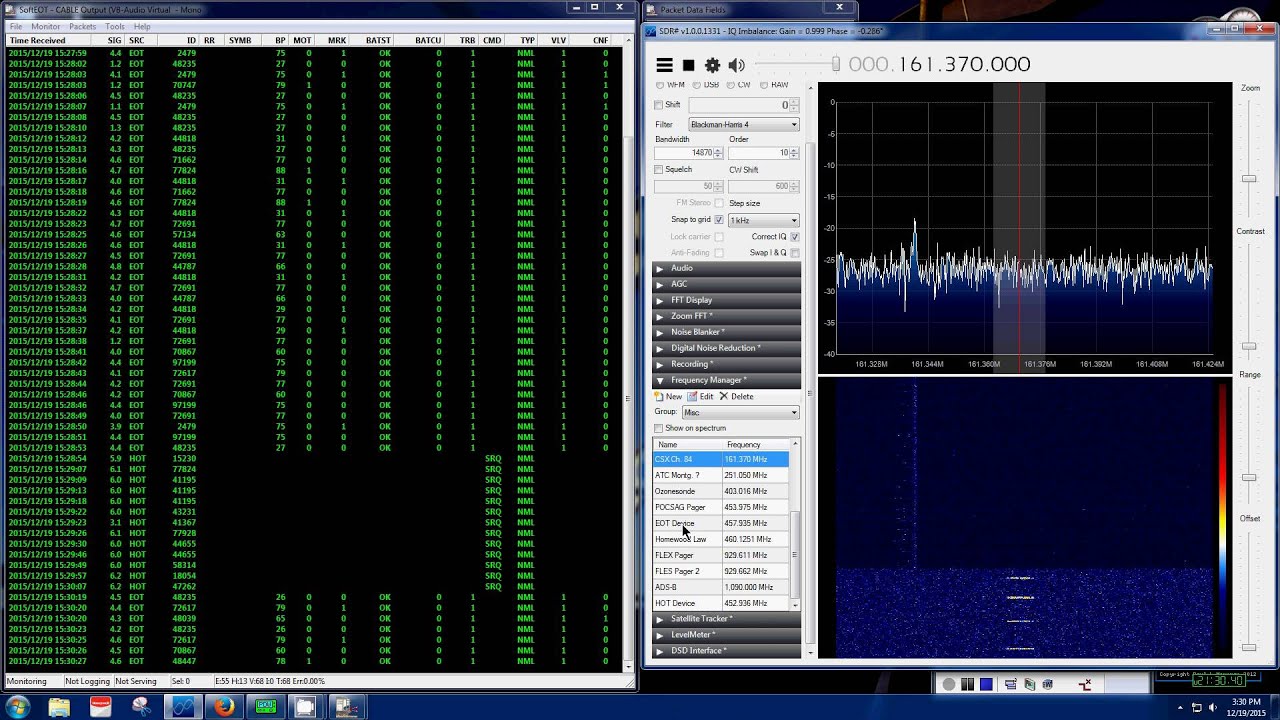Click Delete in Frequency Manager
Screen dimensions: 1280x720
736,397
